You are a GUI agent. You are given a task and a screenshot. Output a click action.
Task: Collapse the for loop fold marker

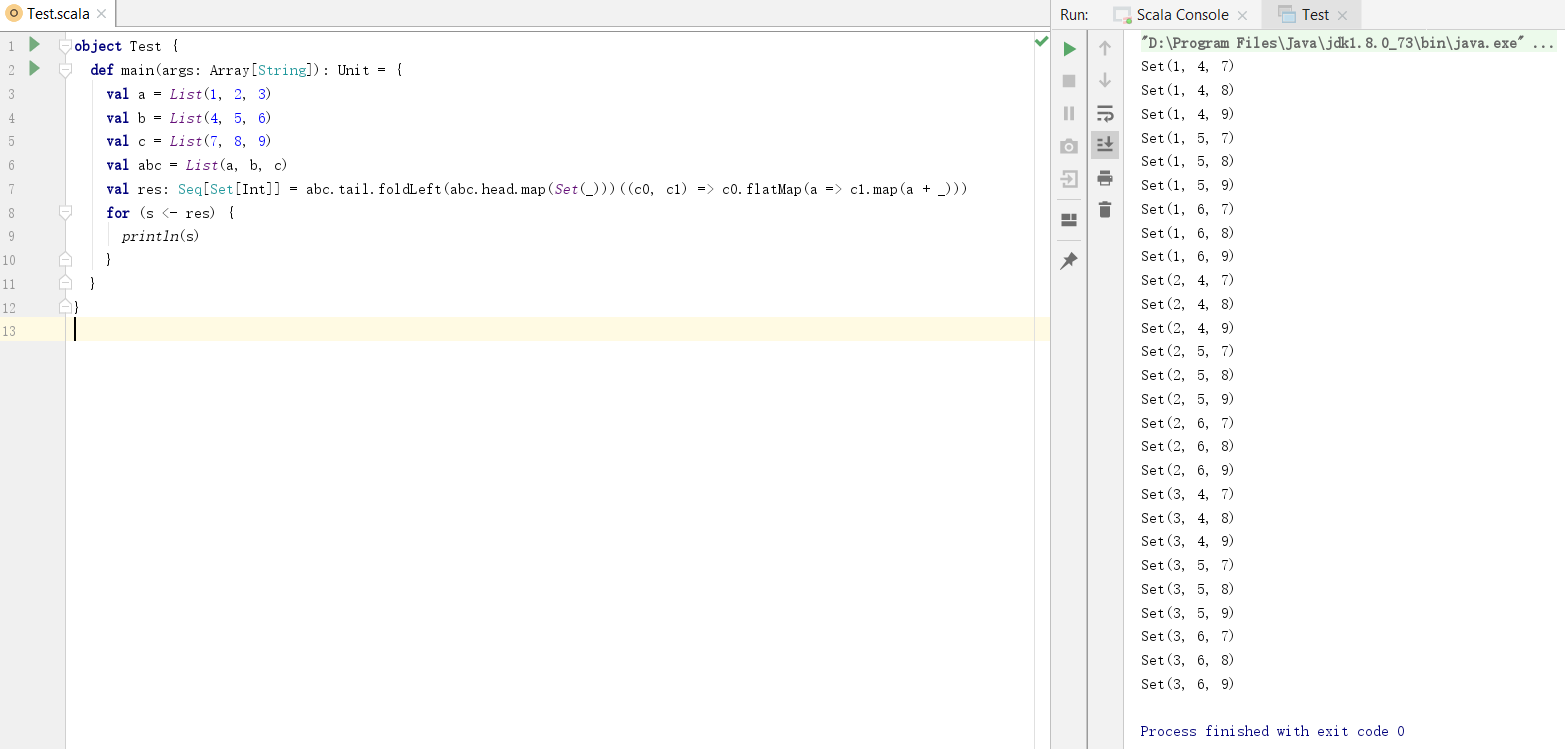(65, 212)
